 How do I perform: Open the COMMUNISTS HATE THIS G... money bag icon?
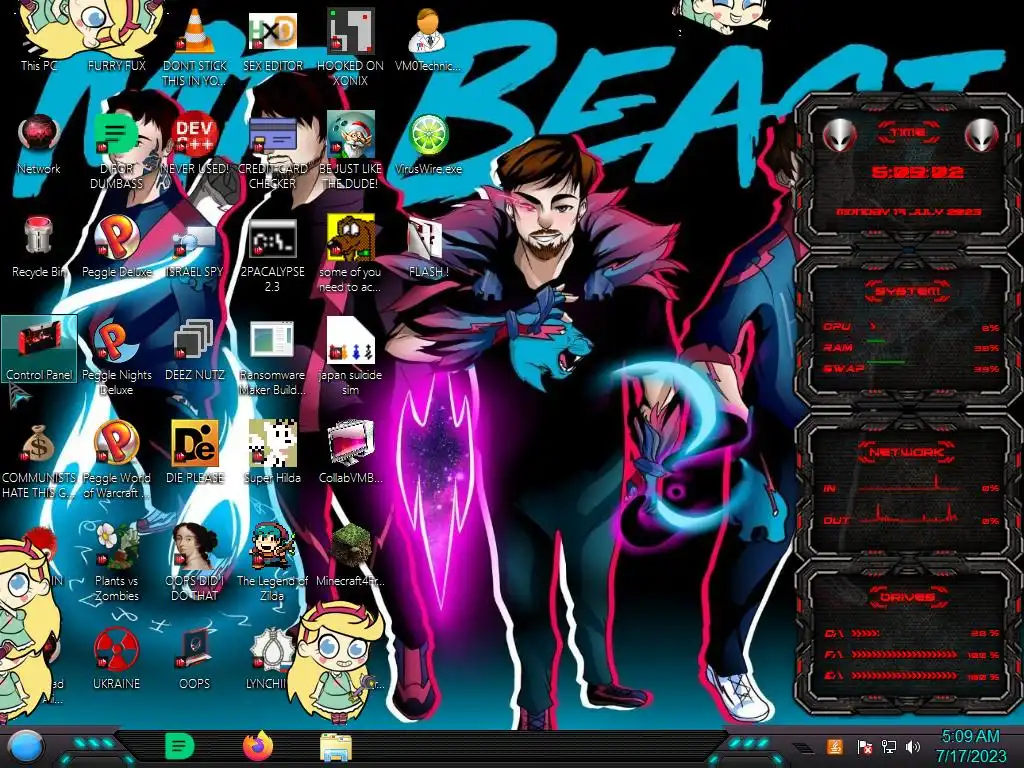click(x=39, y=460)
